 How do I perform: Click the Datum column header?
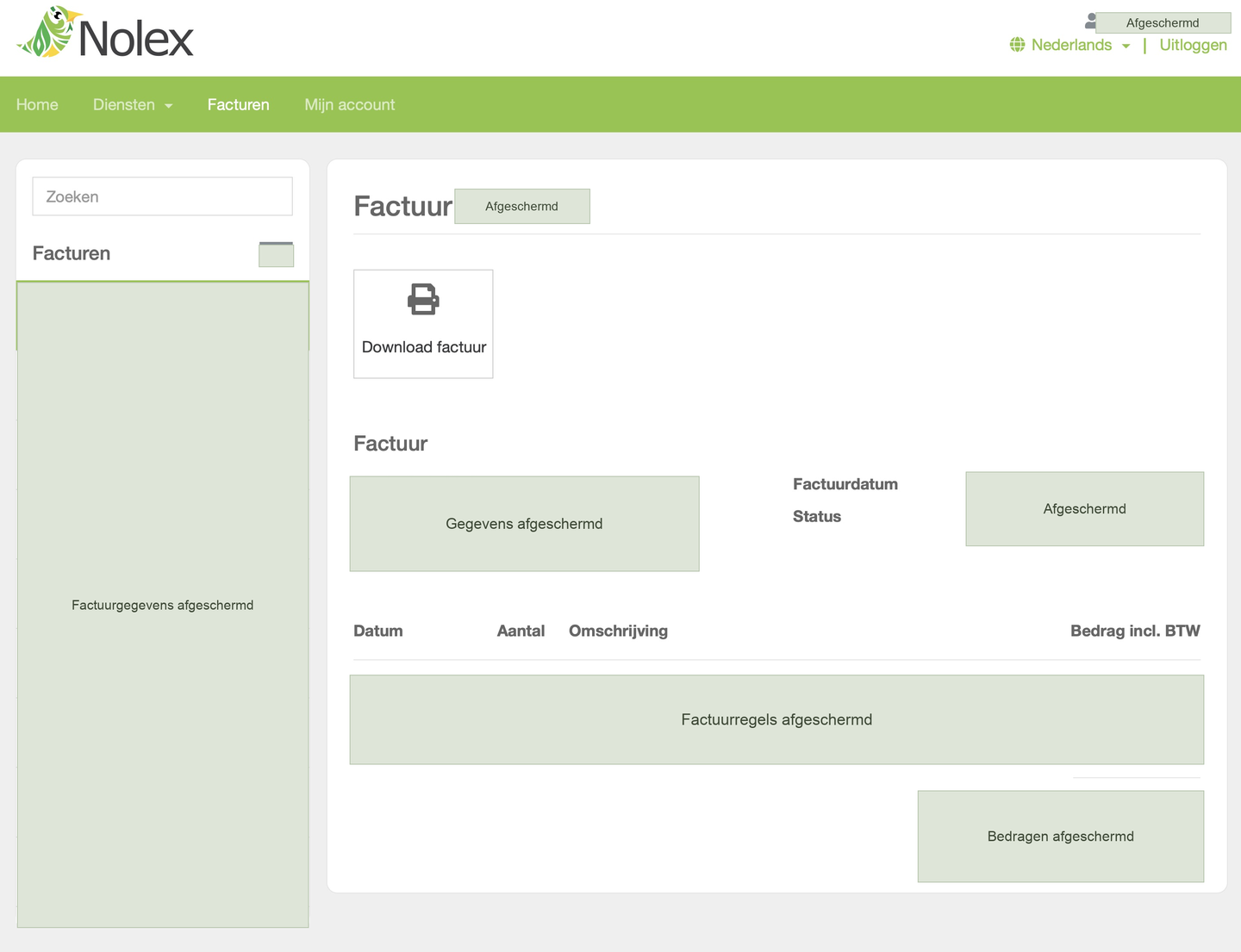[378, 631]
